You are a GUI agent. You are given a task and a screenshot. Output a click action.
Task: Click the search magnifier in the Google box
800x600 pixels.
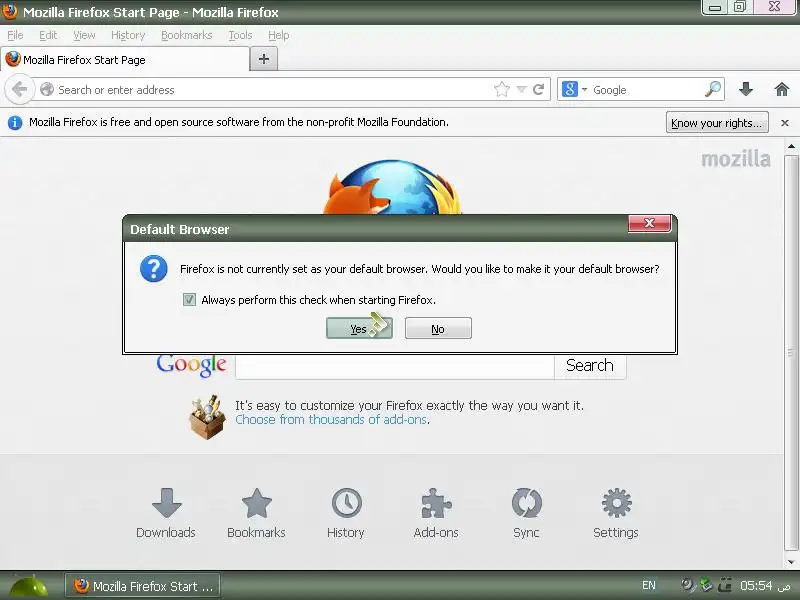(713, 89)
